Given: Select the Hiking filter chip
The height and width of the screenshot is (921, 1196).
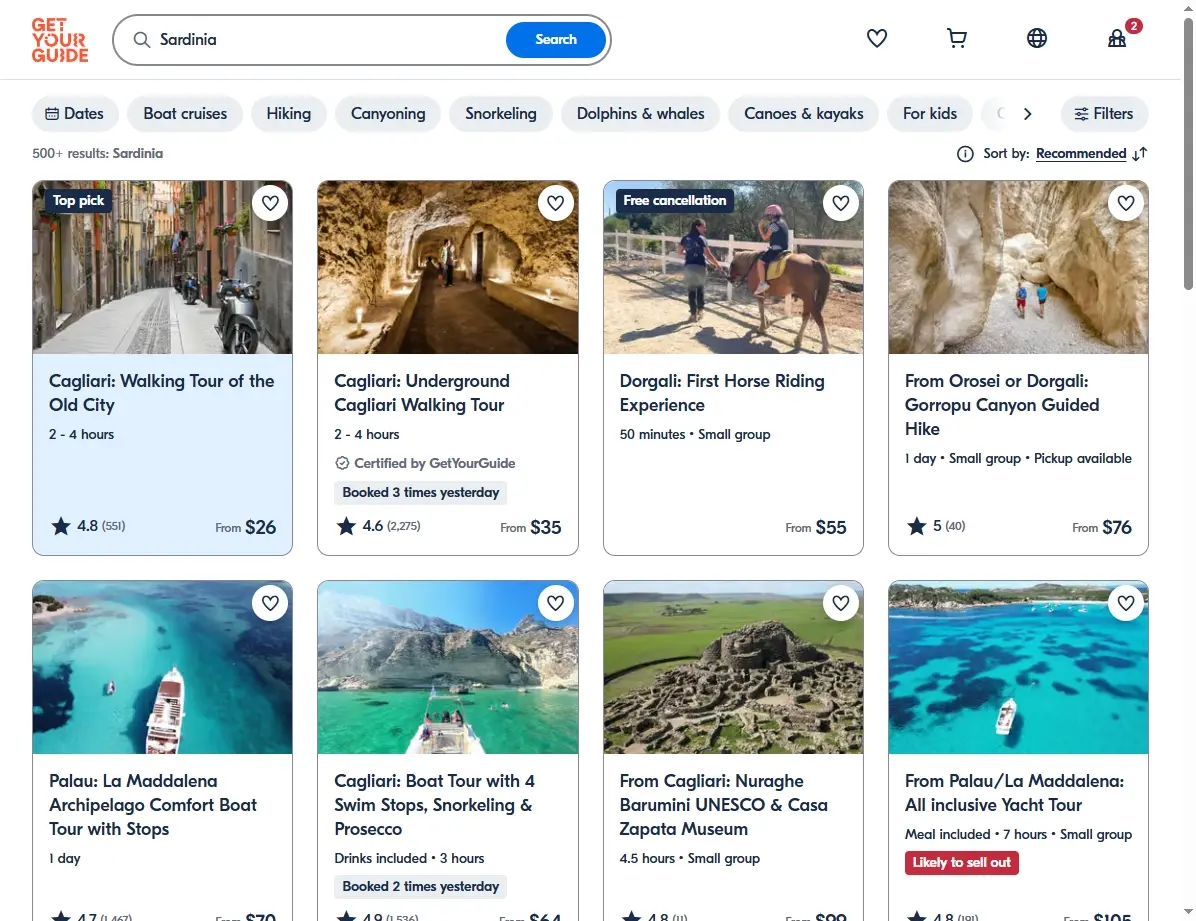Looking at the screenshot, I should [289, 114].
